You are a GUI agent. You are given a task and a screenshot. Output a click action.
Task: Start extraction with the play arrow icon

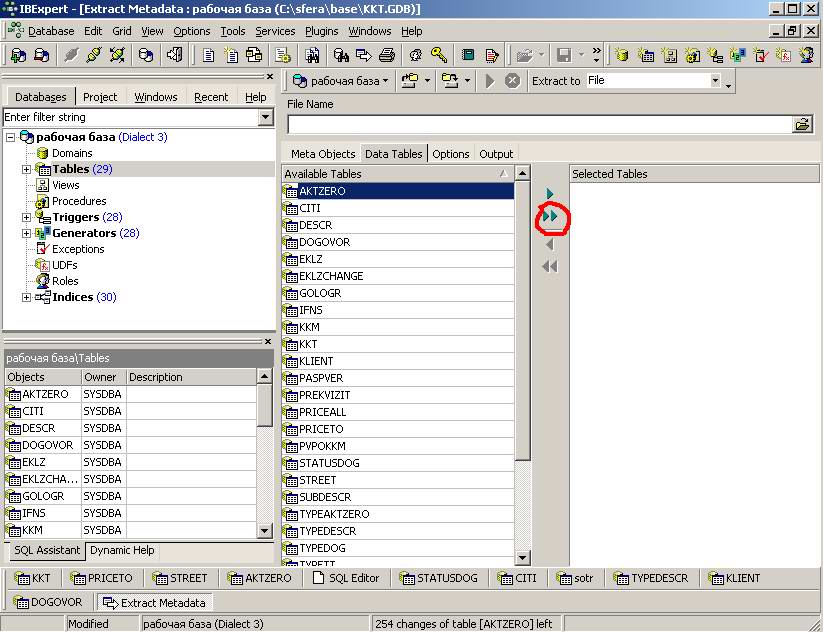[x=490, y=81]
